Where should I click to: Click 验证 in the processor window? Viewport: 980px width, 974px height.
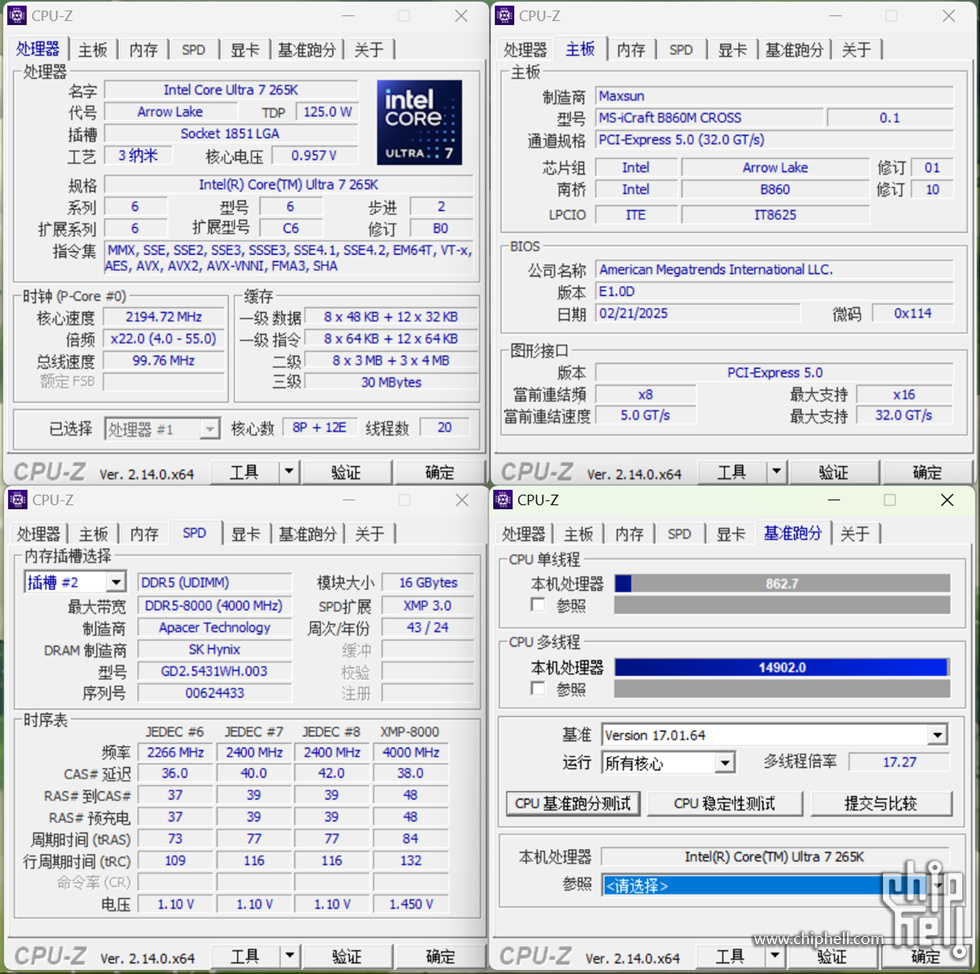(346, 472)
